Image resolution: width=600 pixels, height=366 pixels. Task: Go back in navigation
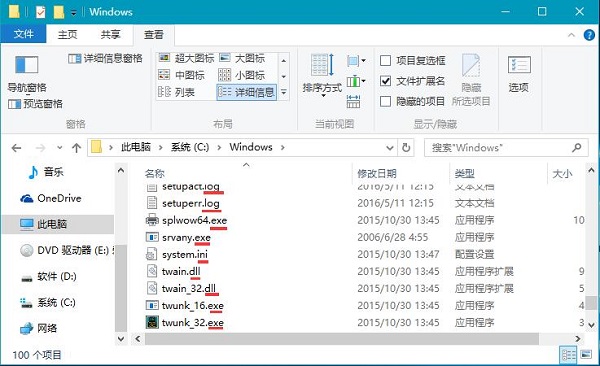pos(16,148)
